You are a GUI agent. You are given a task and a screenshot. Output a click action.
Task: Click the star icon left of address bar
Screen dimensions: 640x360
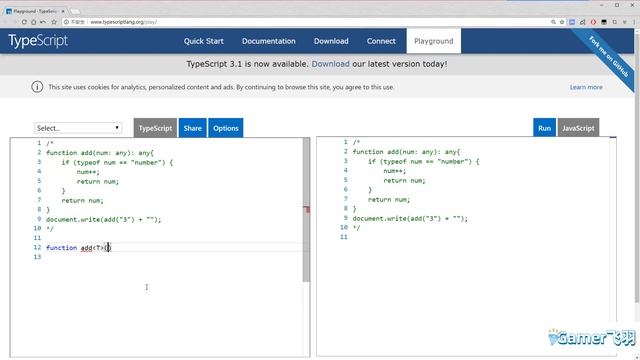(54, 22)
